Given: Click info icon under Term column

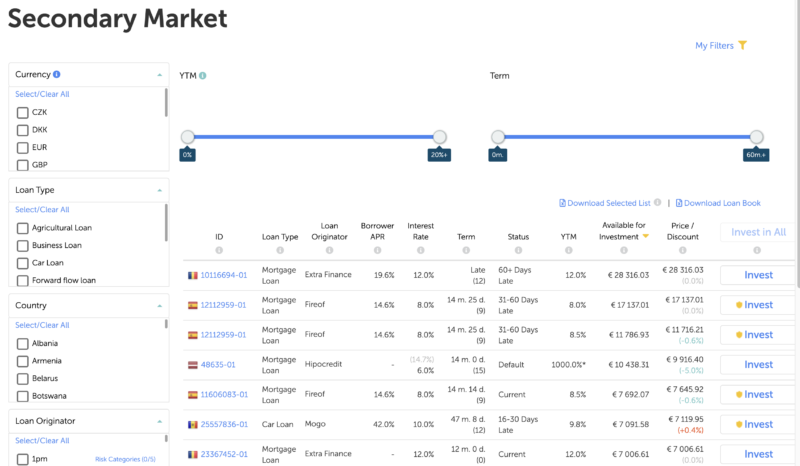Looking at the screenshot, I should [466, 250].
